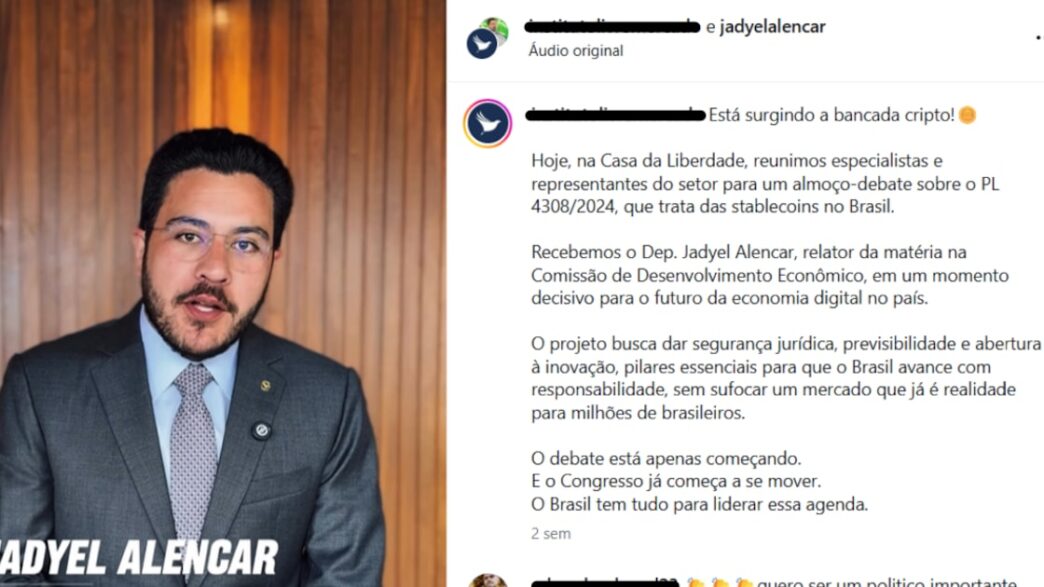Click the paragraph mentioning 'PL 4308/2024'
Screen dimensions: 1044x587
click(x=765, y=184)
